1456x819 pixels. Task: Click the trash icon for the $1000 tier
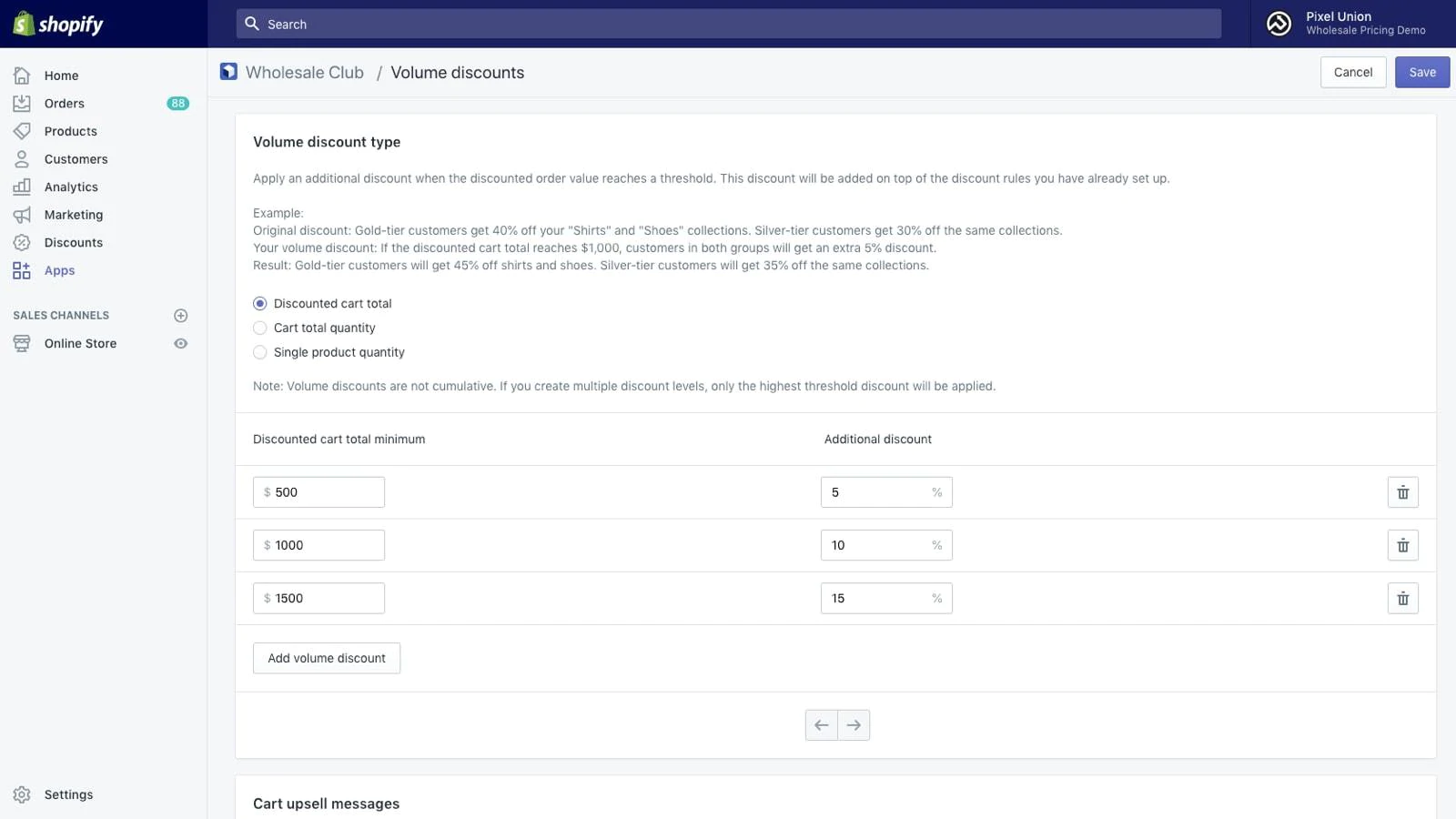click(1402, 545)
